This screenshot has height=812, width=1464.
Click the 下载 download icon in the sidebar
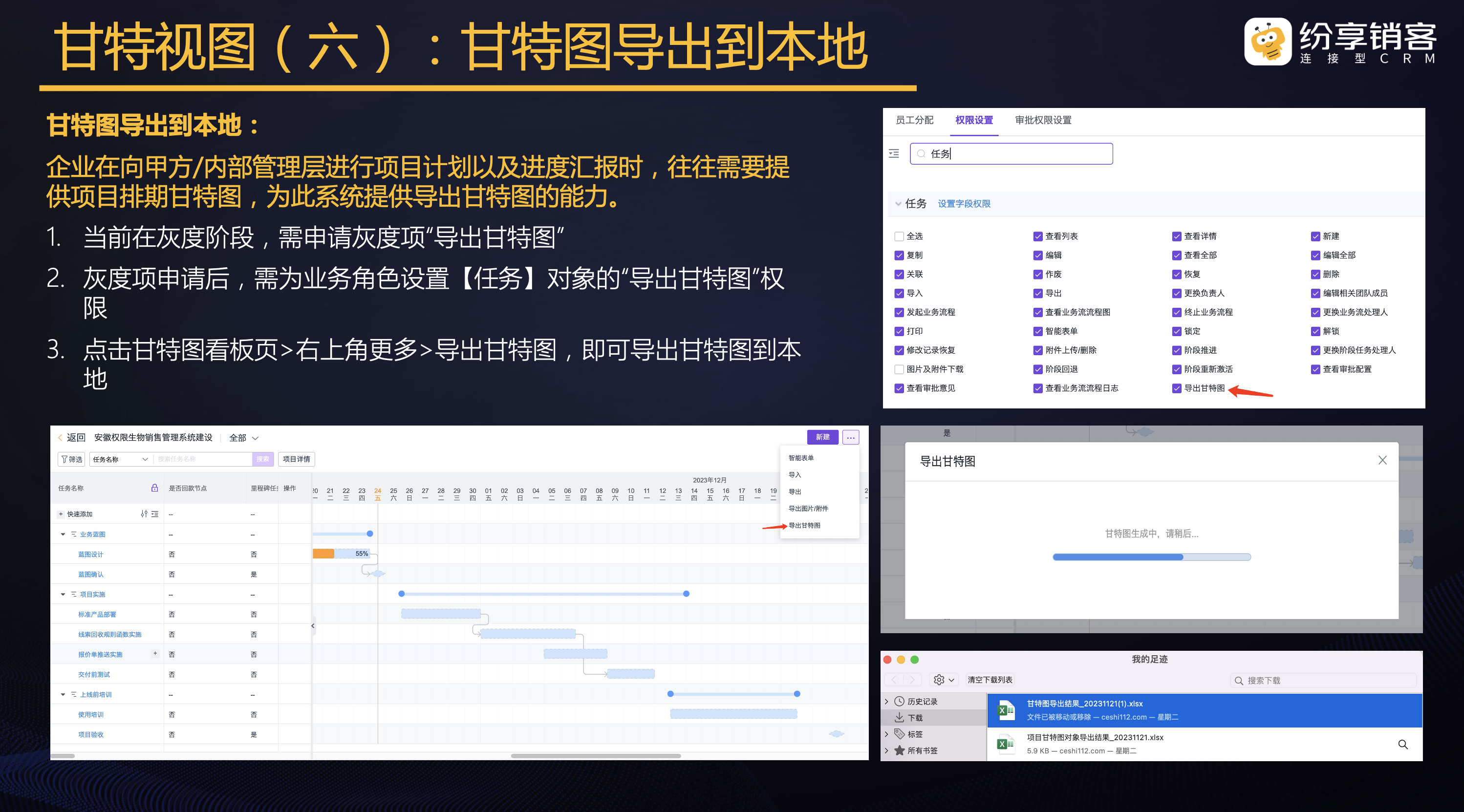point(899,718)
